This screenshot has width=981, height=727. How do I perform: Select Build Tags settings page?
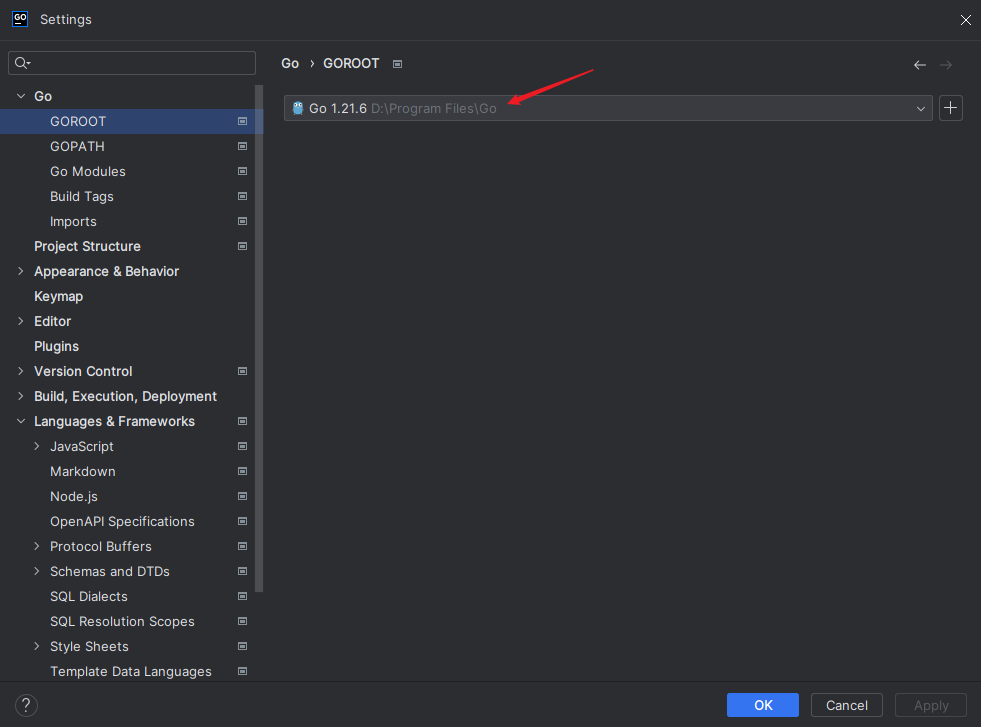82,196
